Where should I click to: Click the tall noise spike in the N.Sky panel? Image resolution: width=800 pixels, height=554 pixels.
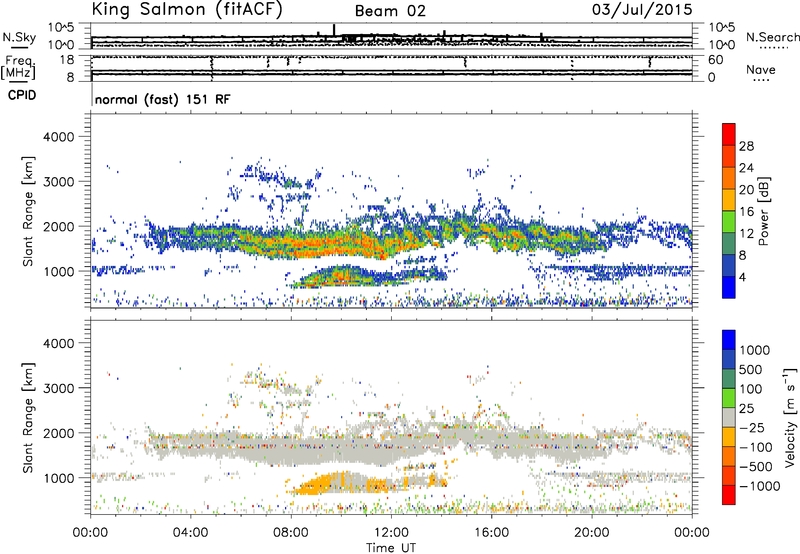click(334, 30)
